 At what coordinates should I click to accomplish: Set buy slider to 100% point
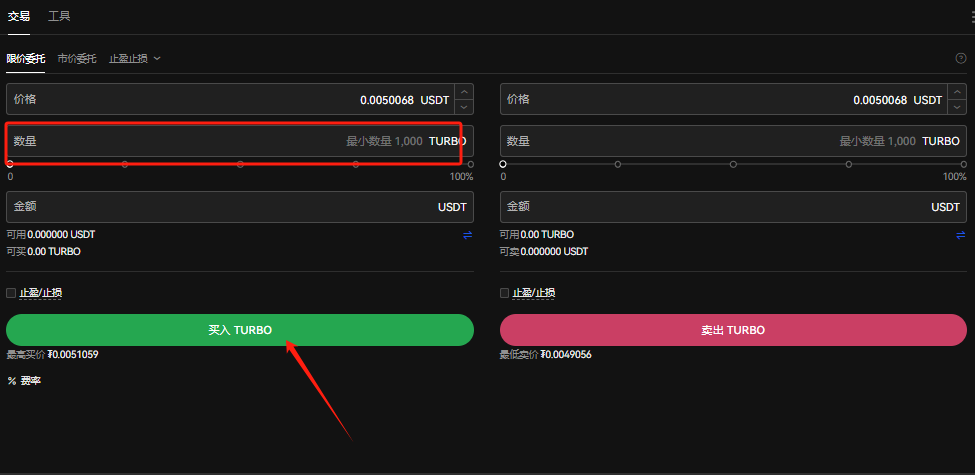coord(471,164)
